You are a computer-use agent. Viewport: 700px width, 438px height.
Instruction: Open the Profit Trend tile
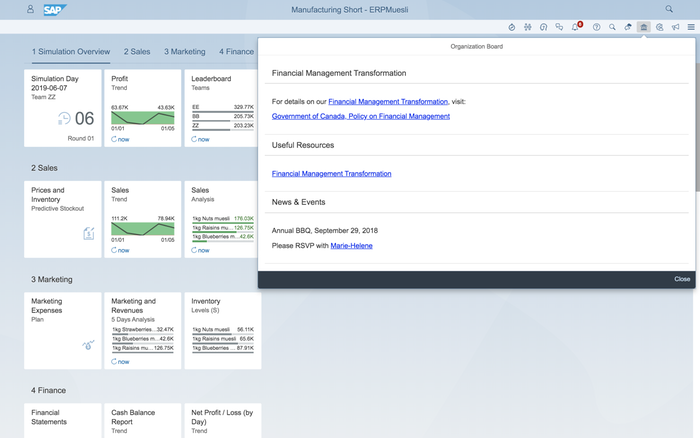click(x=142, y=107)
